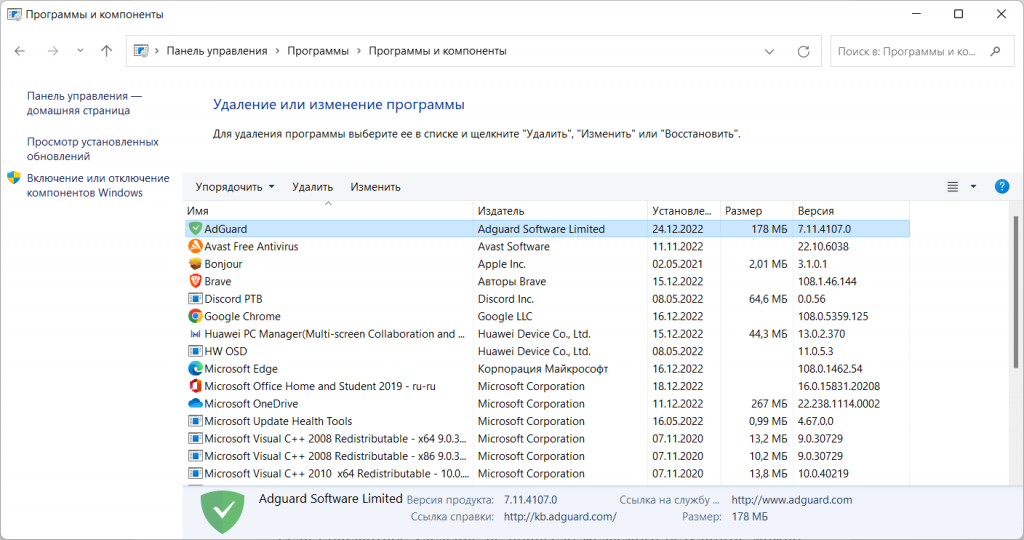Select the Google Chrome row name
The image size is (1024, 540).
[242, 316]
